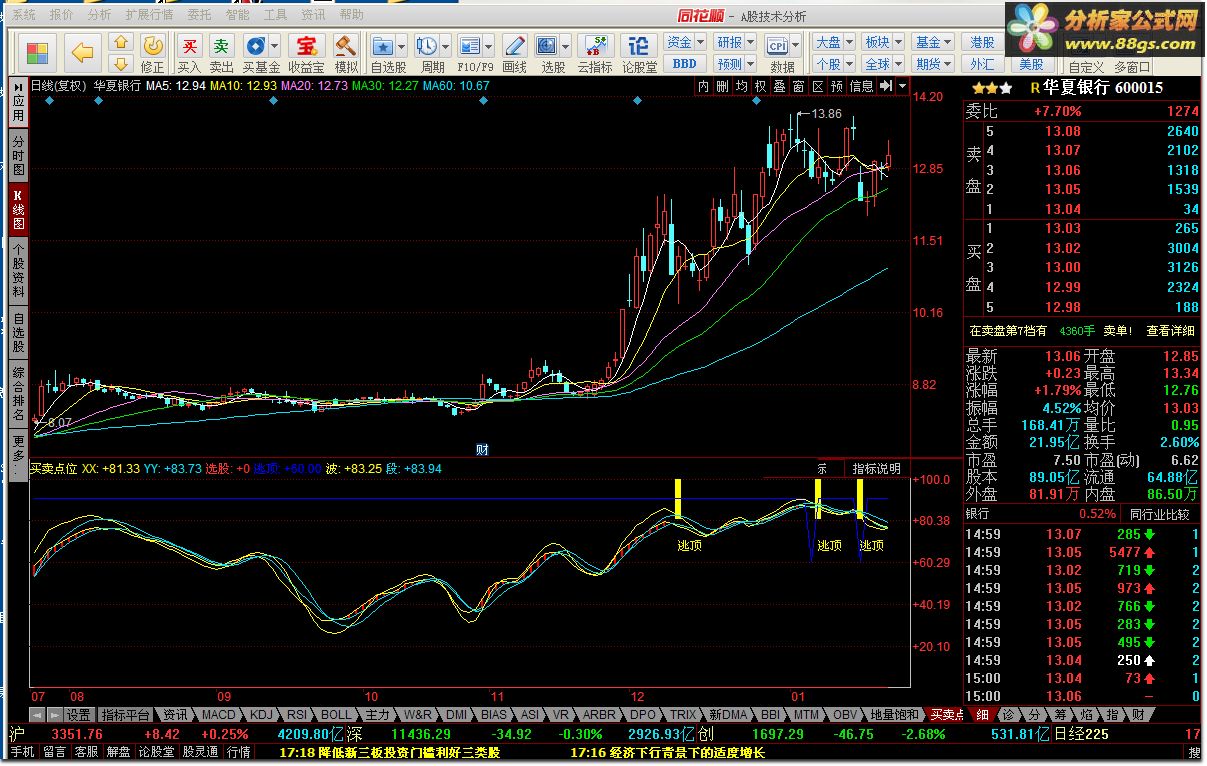
Task: Toggle the 均 moving average option
Action: pos(741,87)
